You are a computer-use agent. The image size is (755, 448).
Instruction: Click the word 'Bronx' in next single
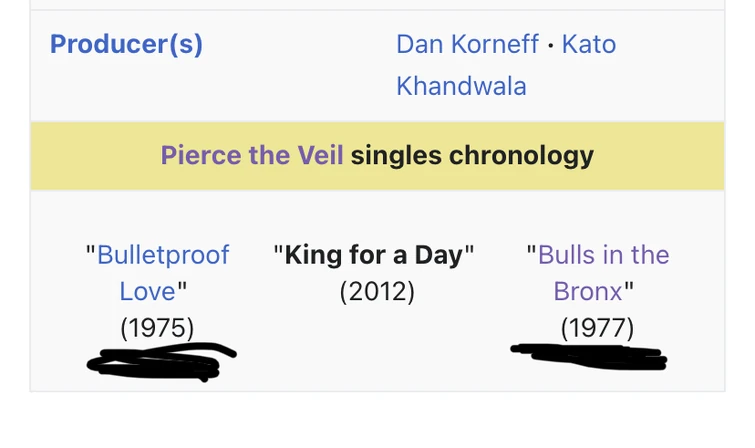pos(588,291)
